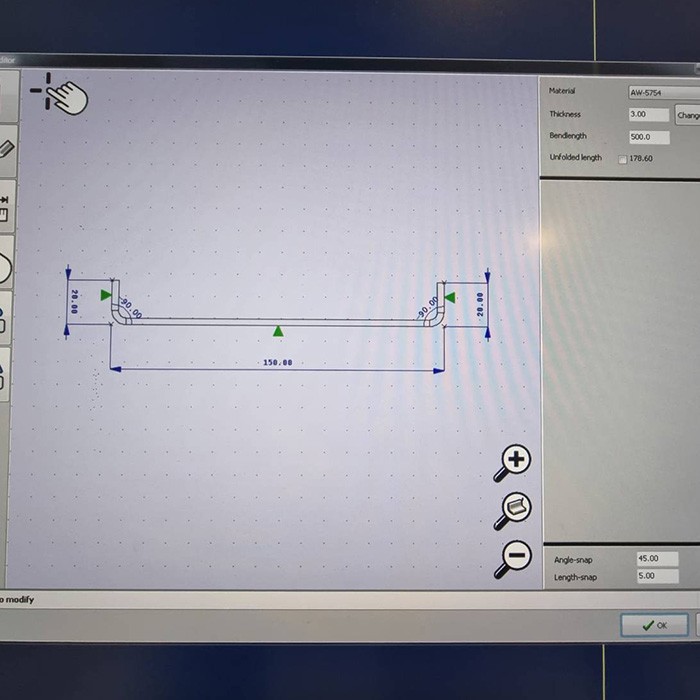Screen dimensions: 700x700
Task: Click the Bendlength 500.0 field
Action: [649, 137]
